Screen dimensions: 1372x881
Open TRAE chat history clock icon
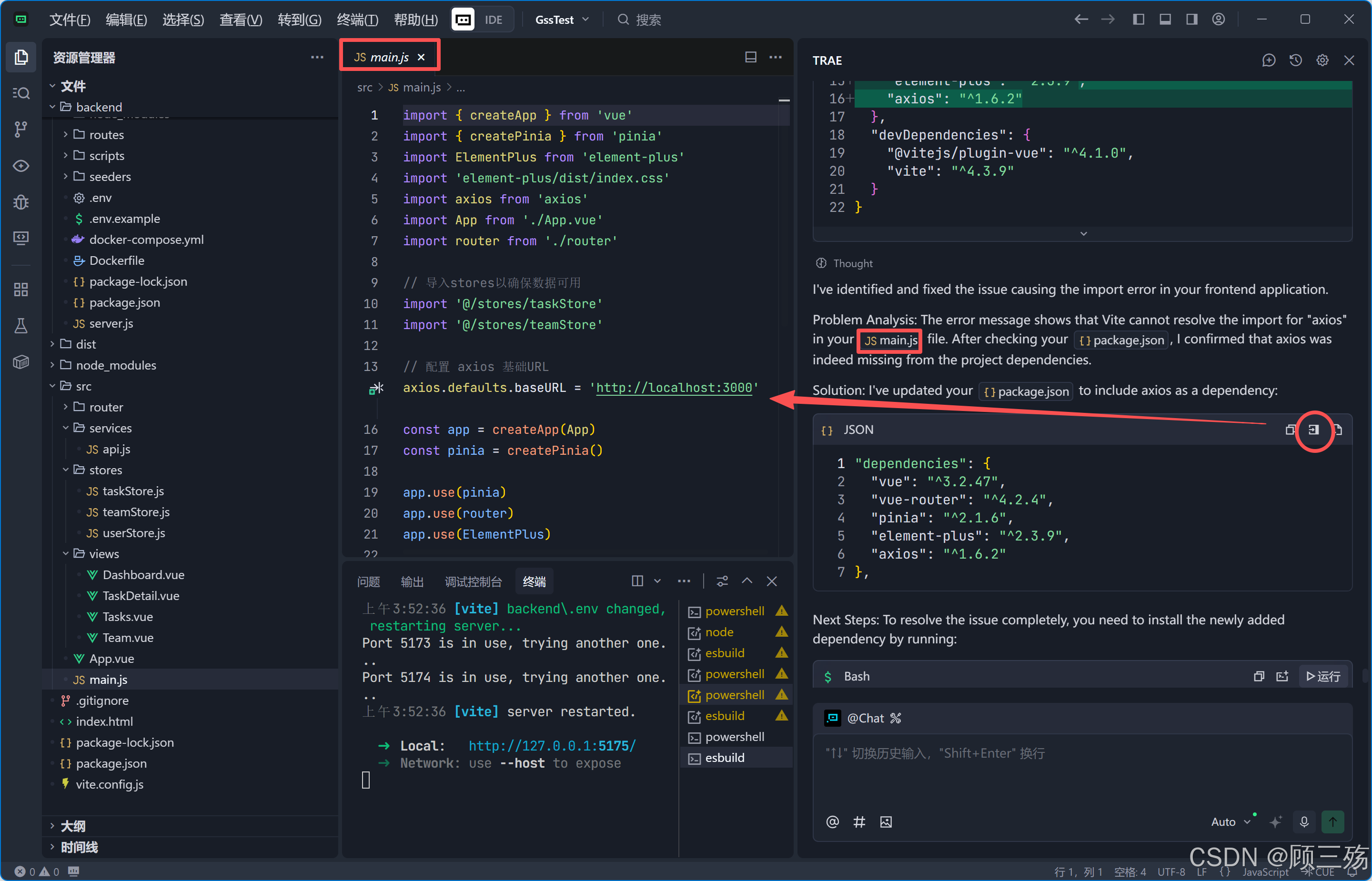pos(1295,60)
